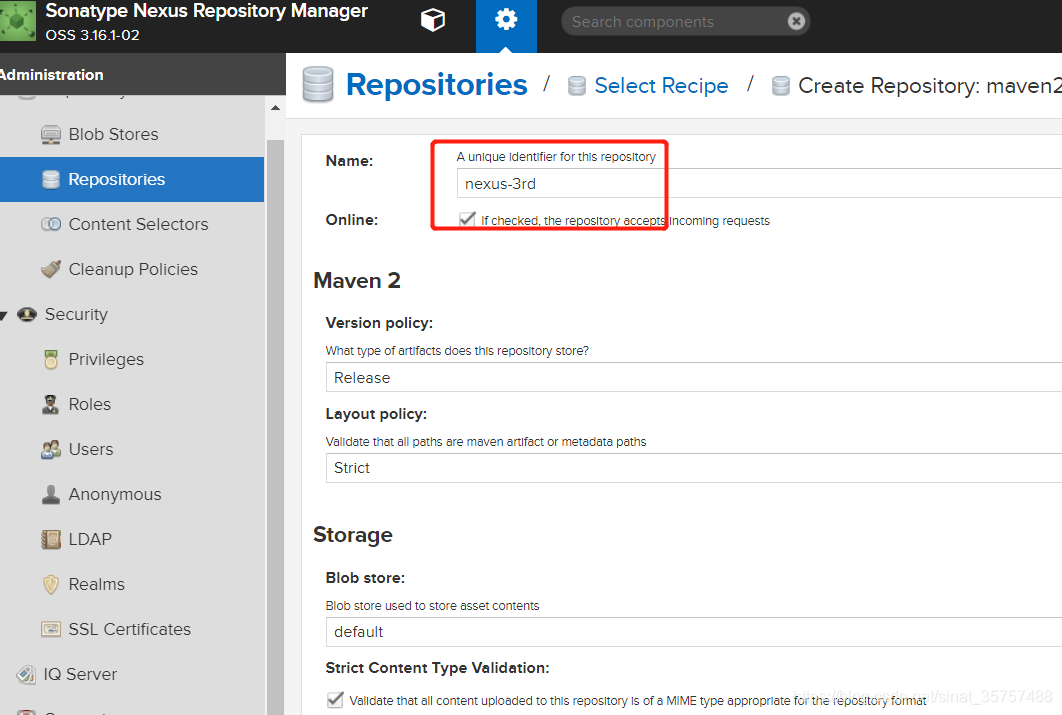Click the Repositories sidebar database icon
Viewport: 1062px width, 715px height.
coord(51,179)
